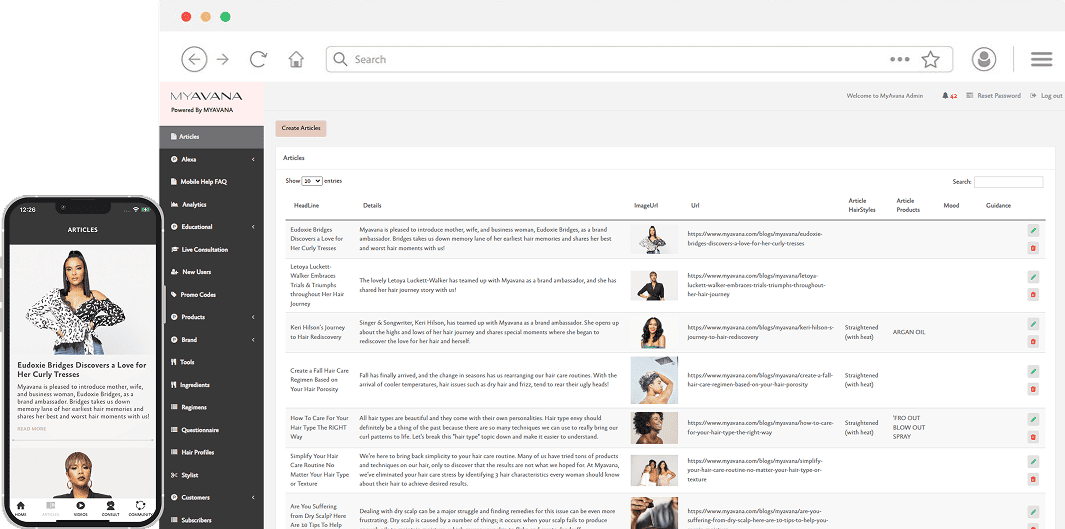
Task: Click Eudoxie Bridges article image thumbnail
Action: 654,239
